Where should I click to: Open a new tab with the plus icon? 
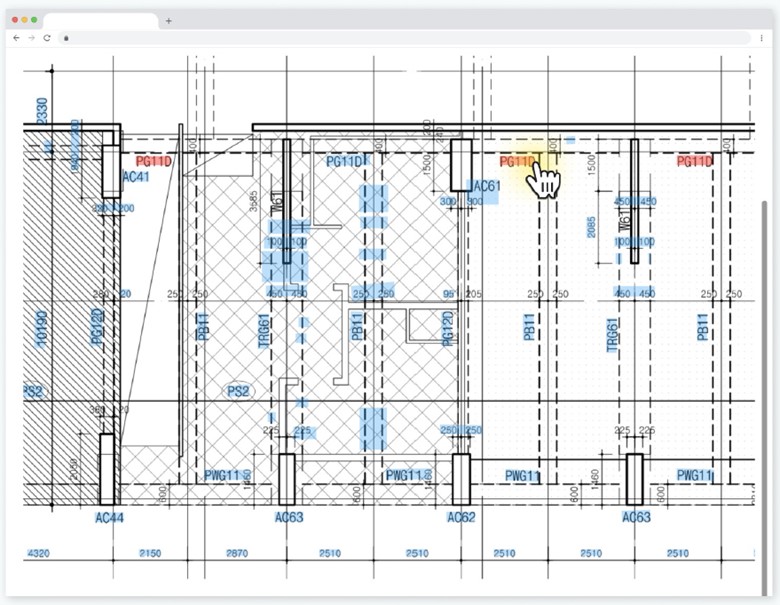coord(168,20)
